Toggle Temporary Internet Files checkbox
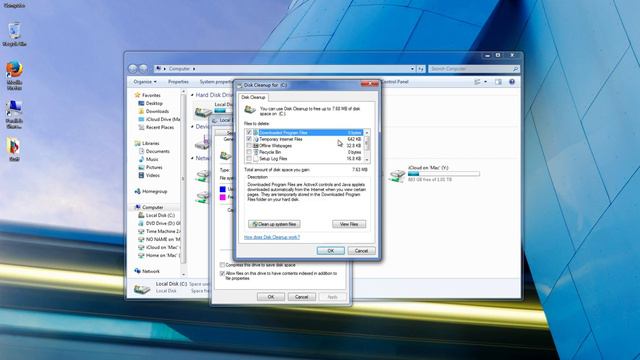The image size is (640, 360). (x=249, y=139)
